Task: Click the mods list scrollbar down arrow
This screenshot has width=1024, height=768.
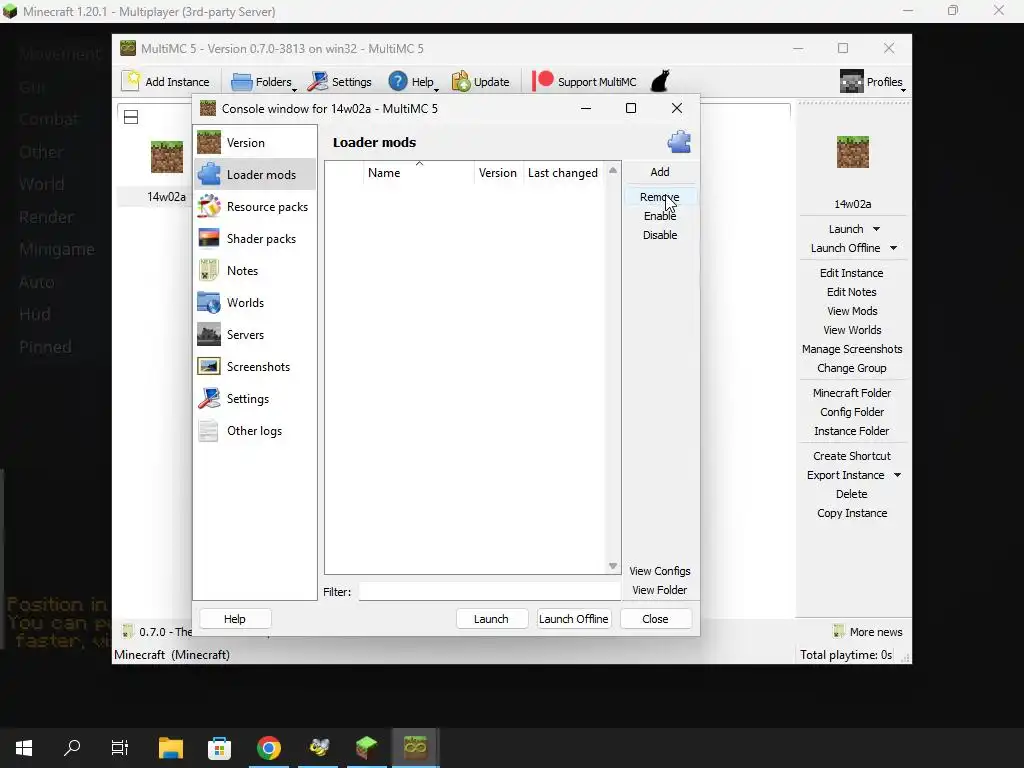Action: (x=613, y=566)
